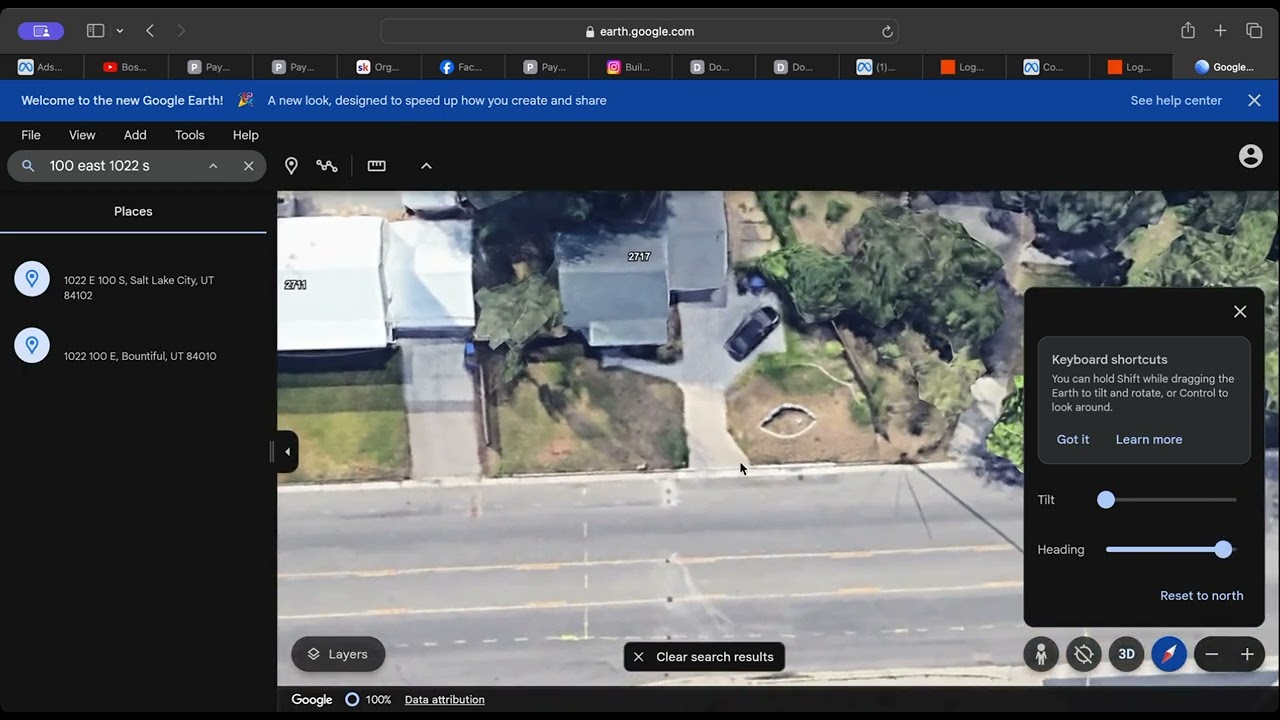
Task: Open the See help center link
Action: click(x=1176, y=101)
